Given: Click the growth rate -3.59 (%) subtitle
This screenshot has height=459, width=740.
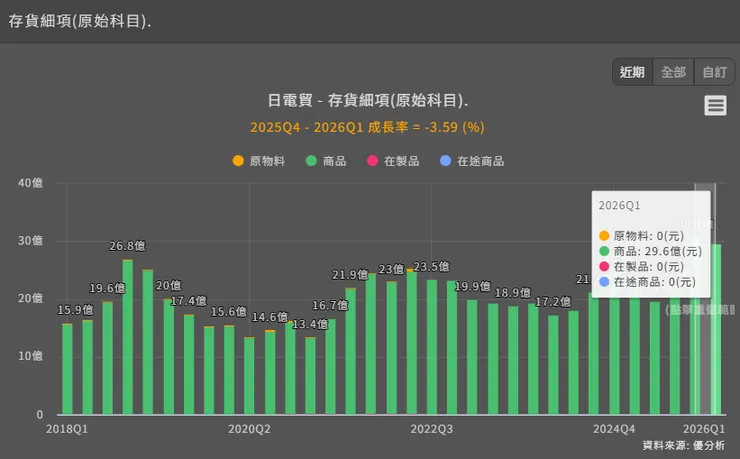Looking at the screenshot, I should (x=367, y=127).
